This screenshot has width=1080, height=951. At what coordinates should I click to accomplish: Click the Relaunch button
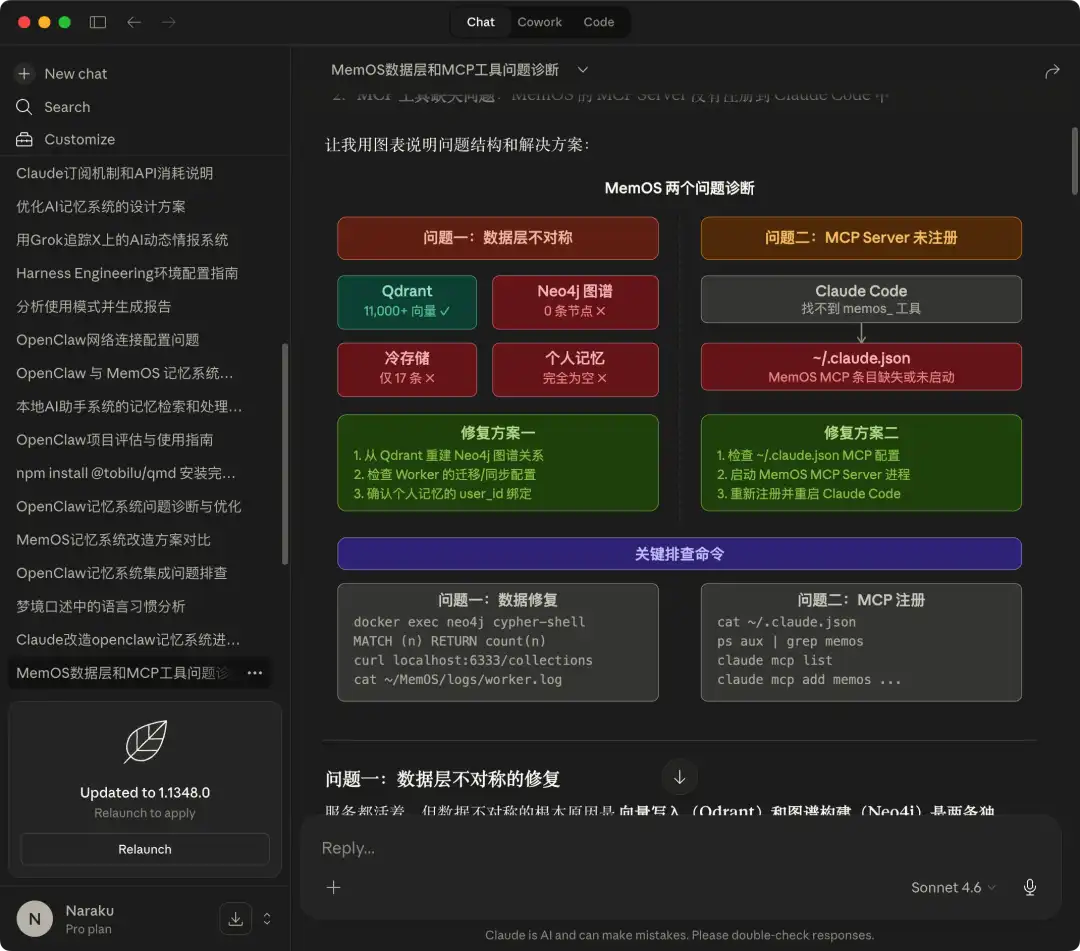point(145,849)
